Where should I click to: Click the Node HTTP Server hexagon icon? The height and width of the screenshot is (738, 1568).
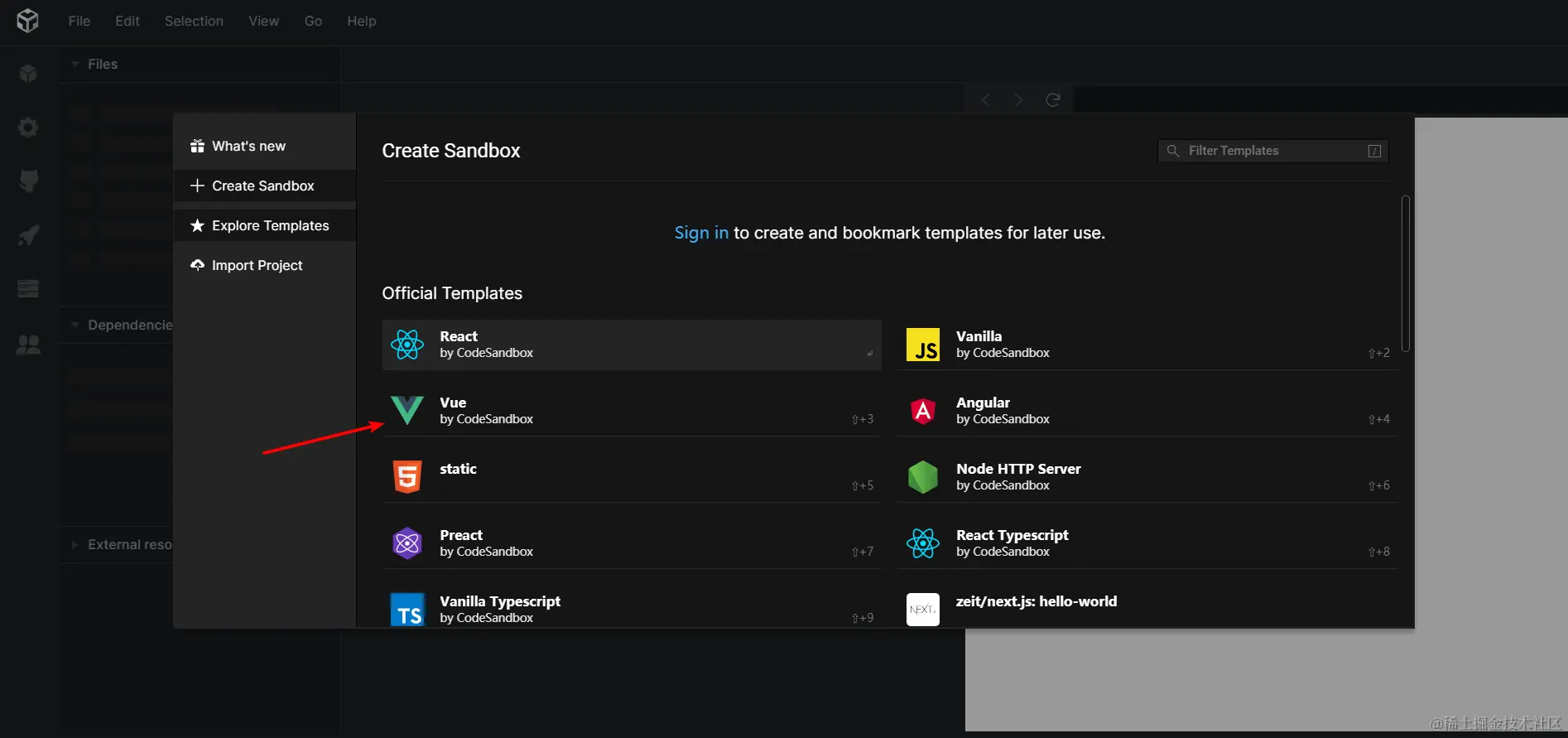coord(923,477)
